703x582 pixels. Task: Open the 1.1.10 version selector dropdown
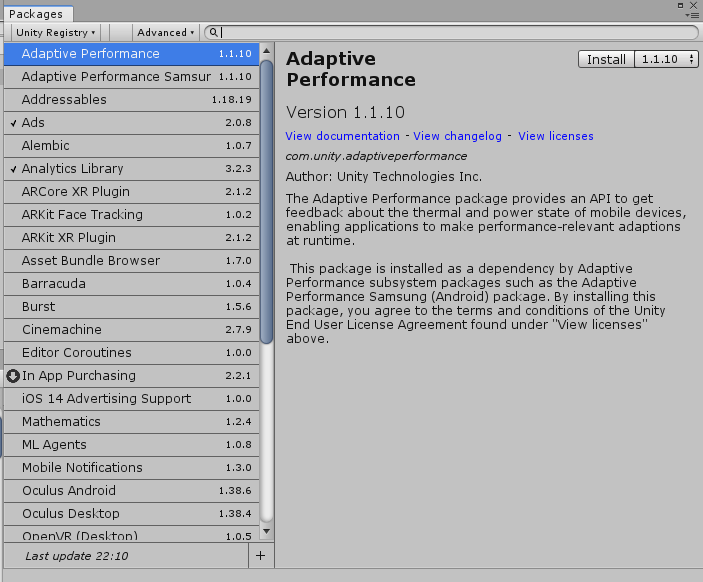(x=666, y=59)
